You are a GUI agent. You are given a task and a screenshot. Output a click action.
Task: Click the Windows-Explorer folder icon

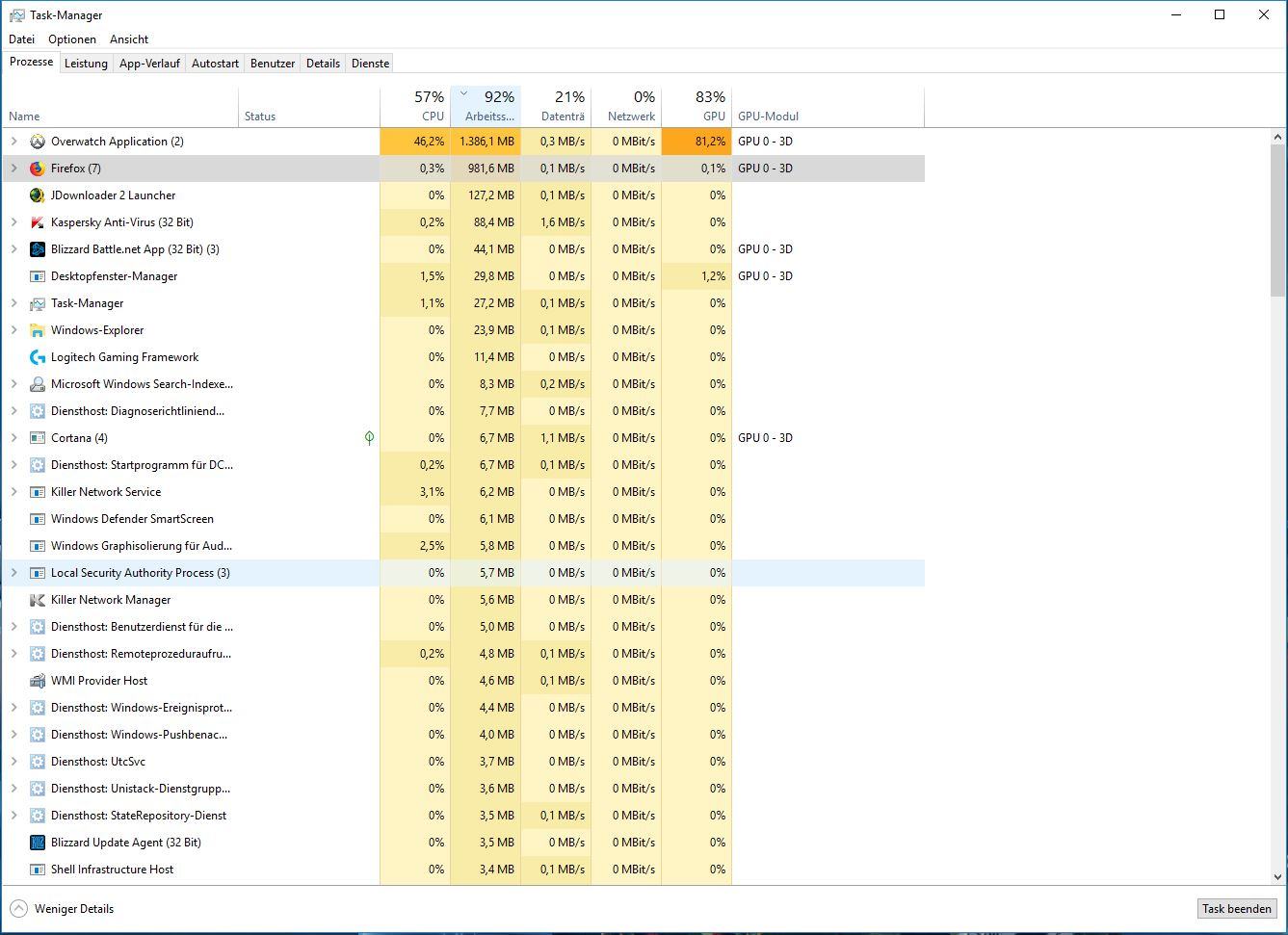point(37,330)
